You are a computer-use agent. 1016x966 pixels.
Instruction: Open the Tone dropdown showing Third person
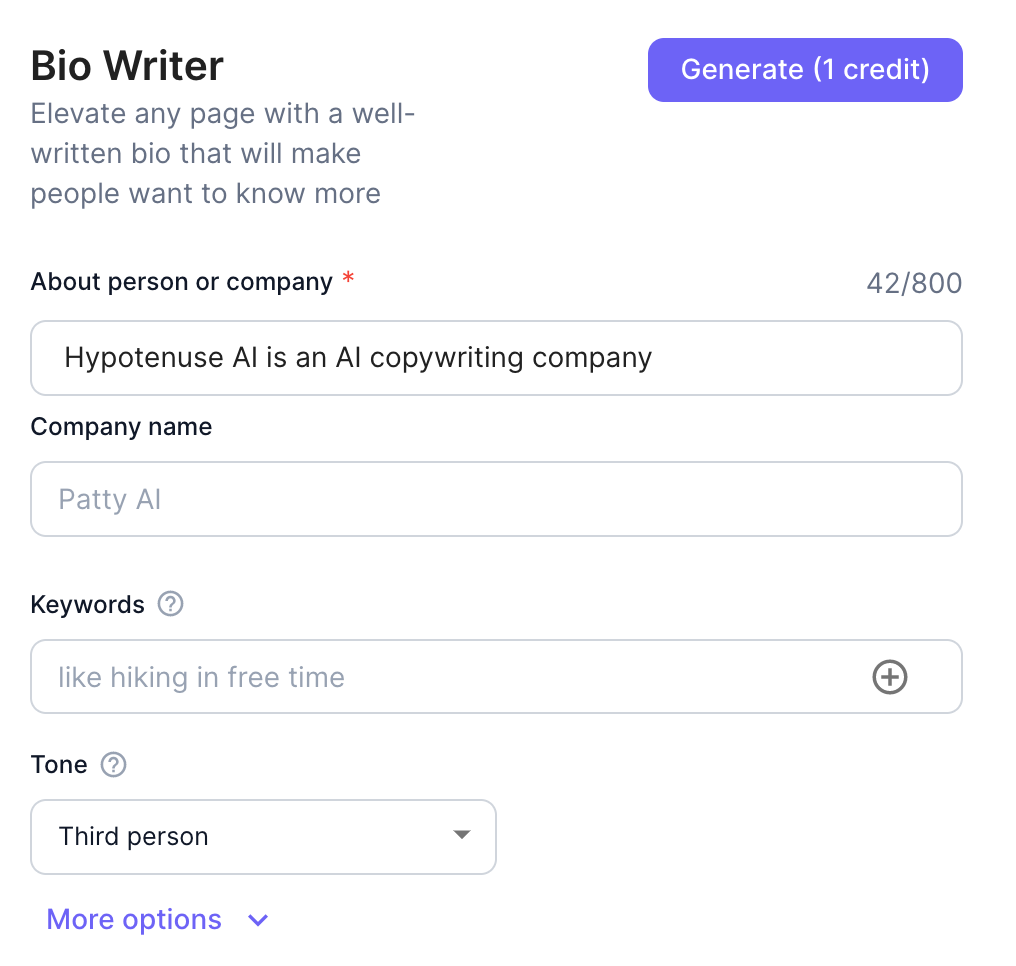(263, 836)
